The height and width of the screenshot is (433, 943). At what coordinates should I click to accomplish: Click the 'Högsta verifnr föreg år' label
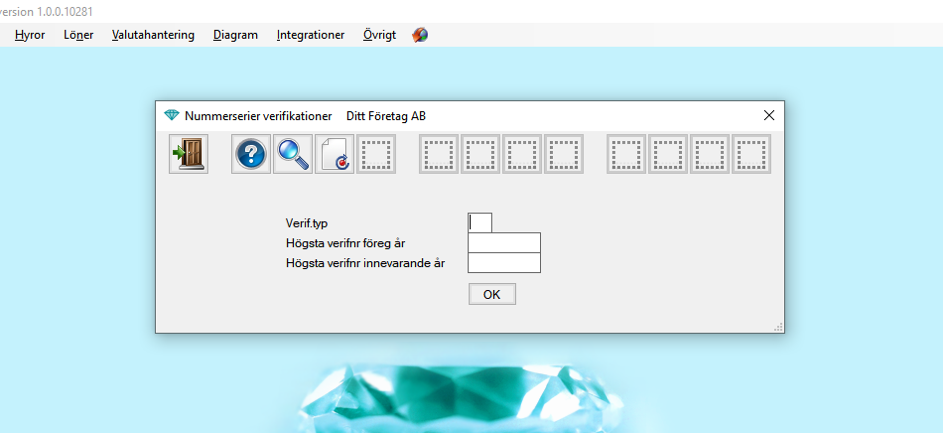[x=346, y=243]
